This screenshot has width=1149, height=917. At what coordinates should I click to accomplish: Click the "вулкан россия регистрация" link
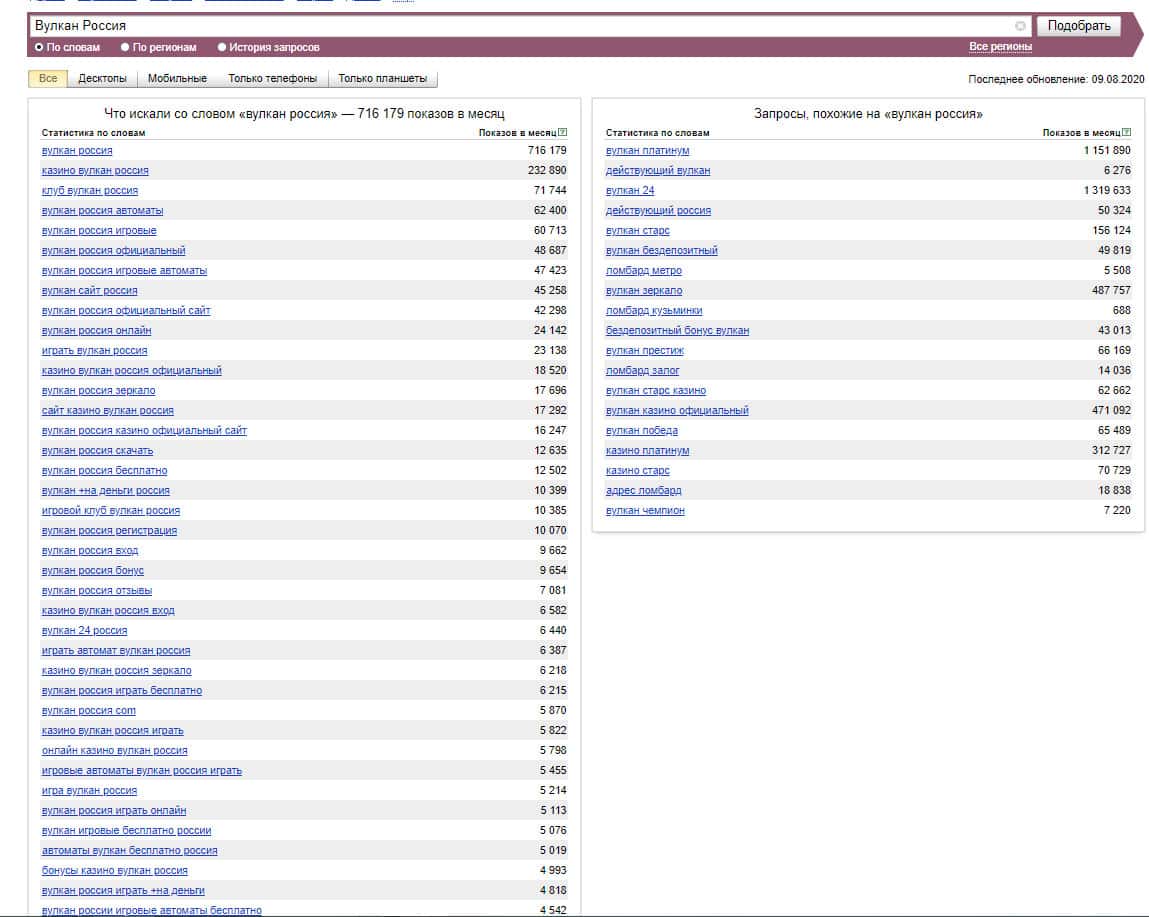coord(109,531)
